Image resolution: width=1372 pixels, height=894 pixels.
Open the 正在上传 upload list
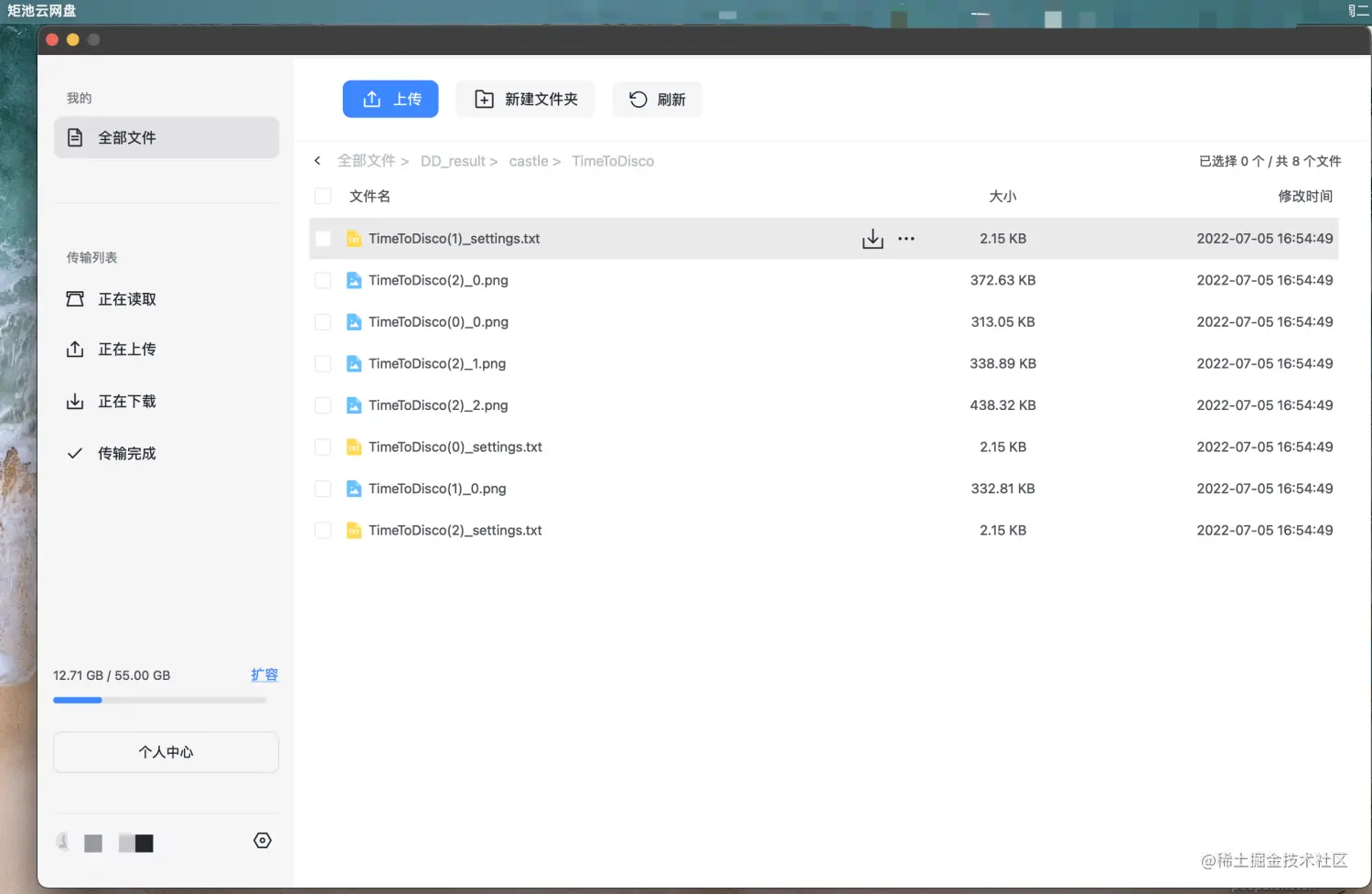click(127, 349)
